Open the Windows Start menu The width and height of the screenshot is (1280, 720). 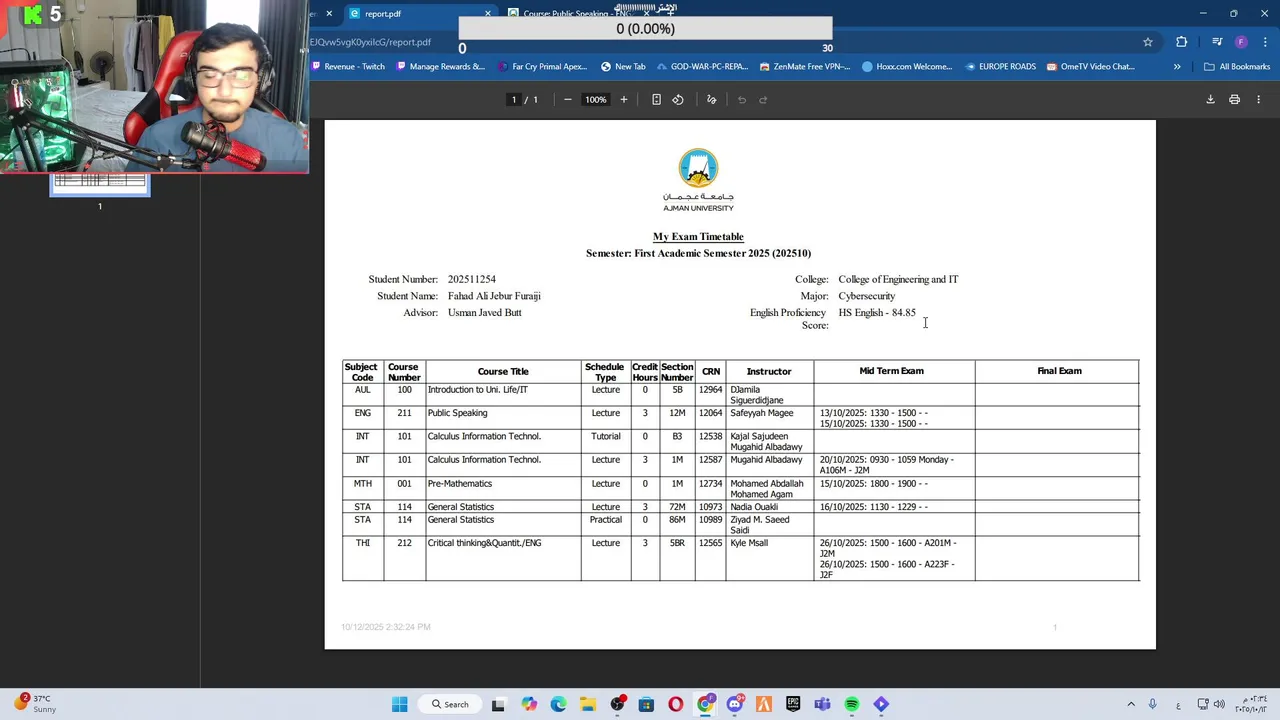[x=400, y=704]
